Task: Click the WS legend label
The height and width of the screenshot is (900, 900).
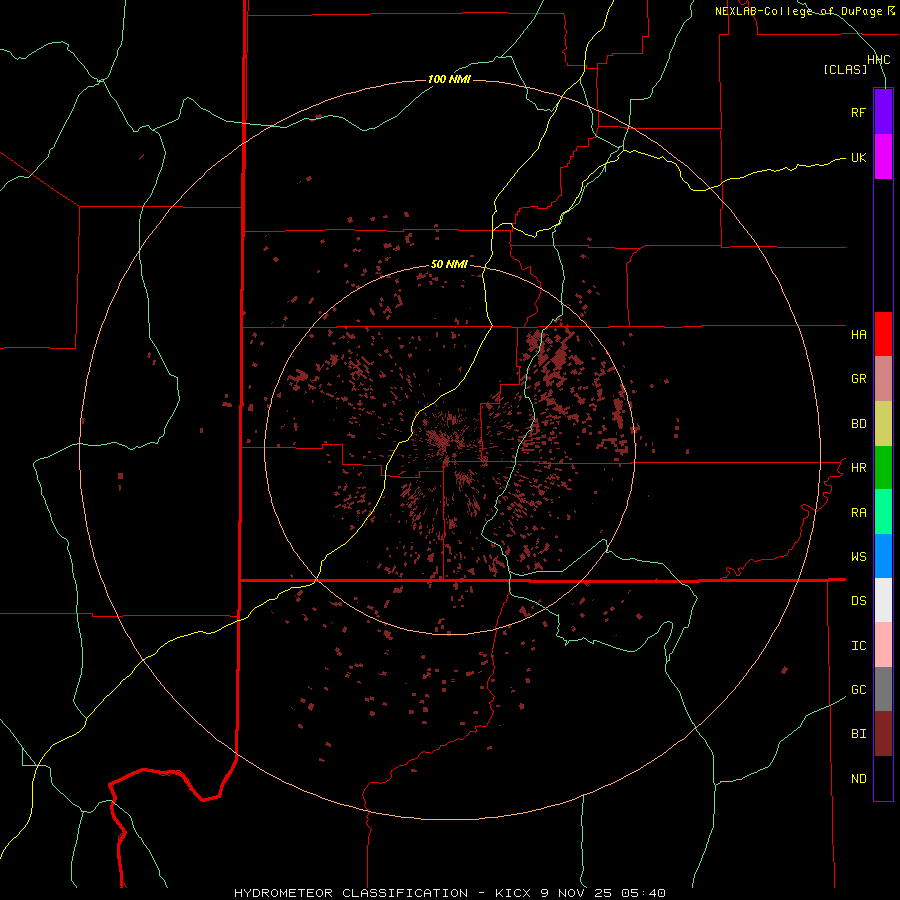Action: 858,556
